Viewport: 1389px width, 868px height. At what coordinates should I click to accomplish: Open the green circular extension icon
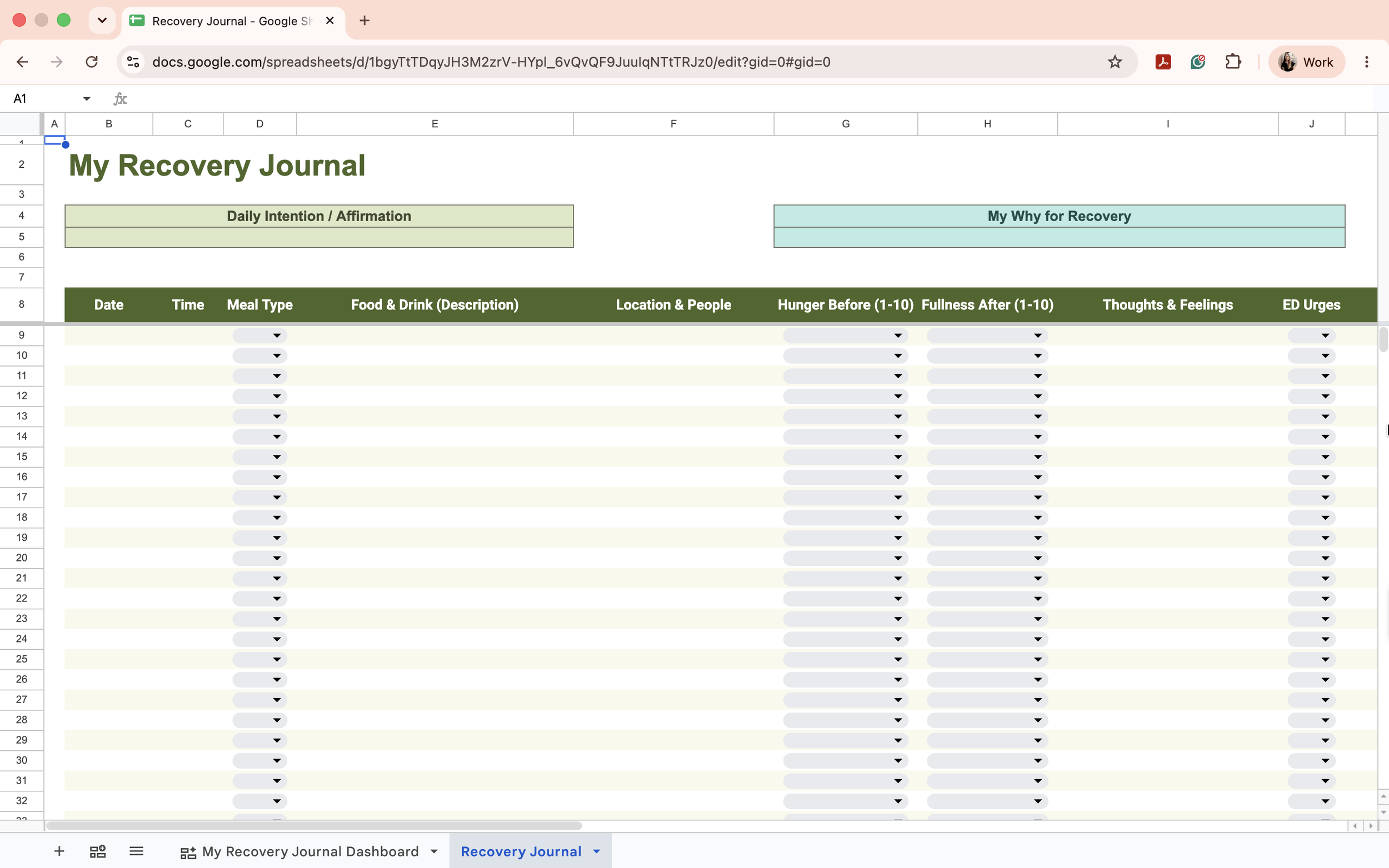(x=1198, y=62)
